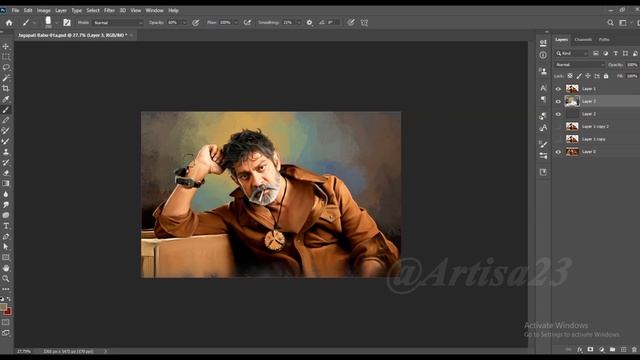
Task: Toggle lock image pixels brush icon
Action: pyautogui.click(x=579, y=76)
